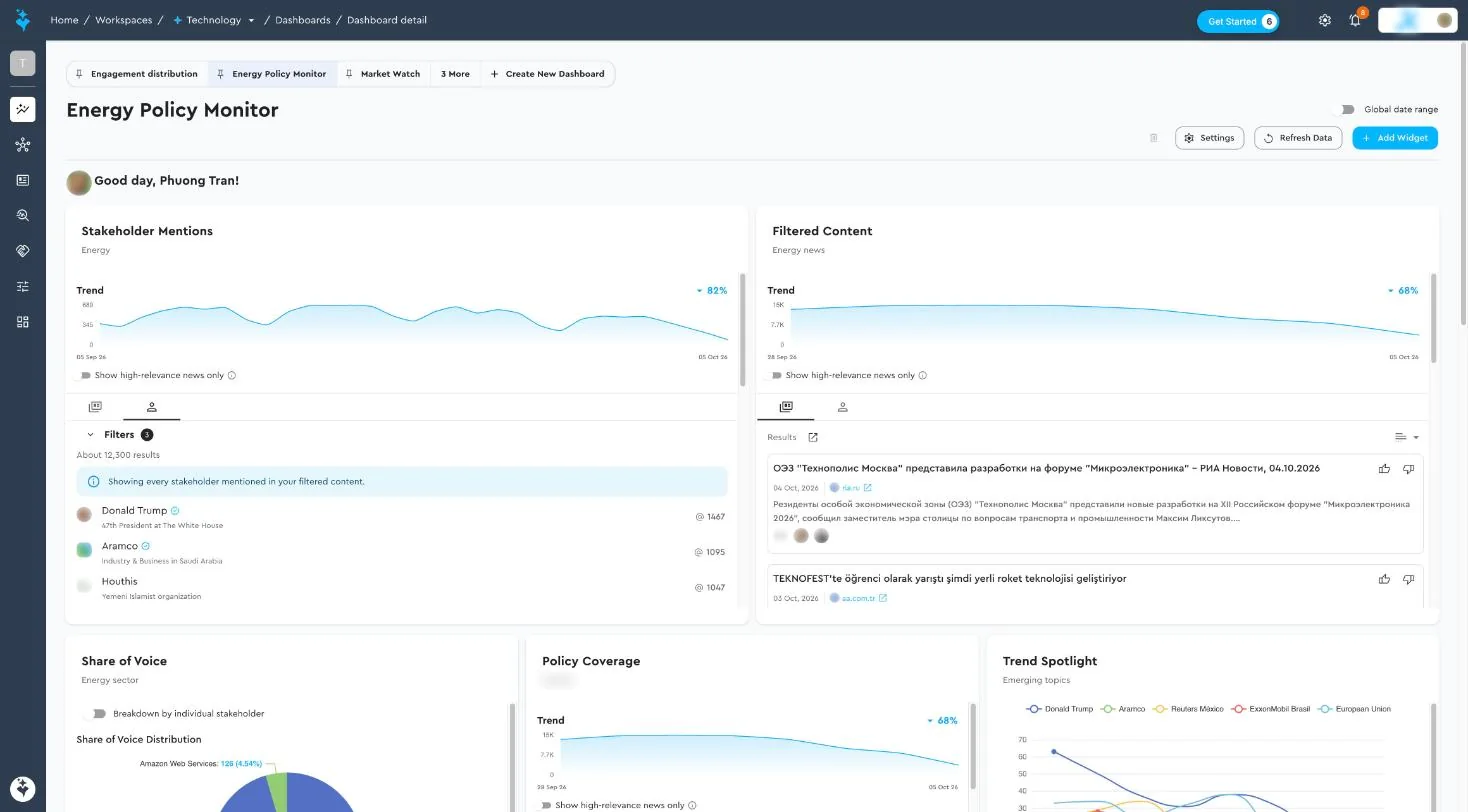Open Donald Trump stakeholder row
1468x812 pixels.
tap(402, 517)
